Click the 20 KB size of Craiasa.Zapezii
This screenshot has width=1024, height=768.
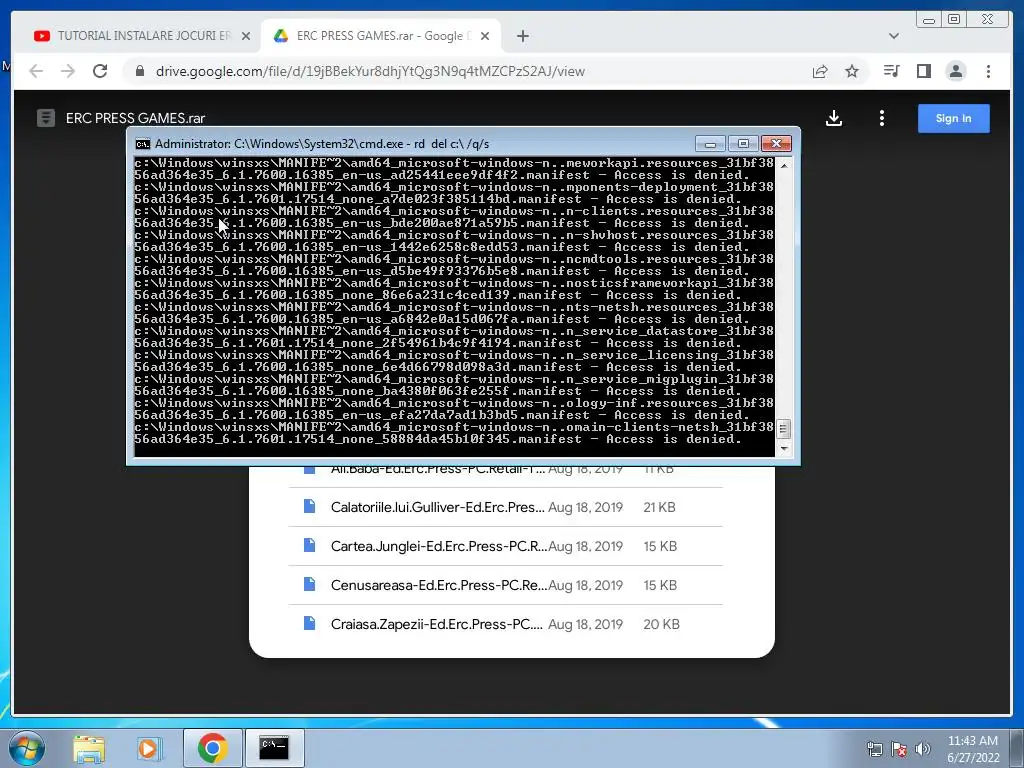coord(661,624)
